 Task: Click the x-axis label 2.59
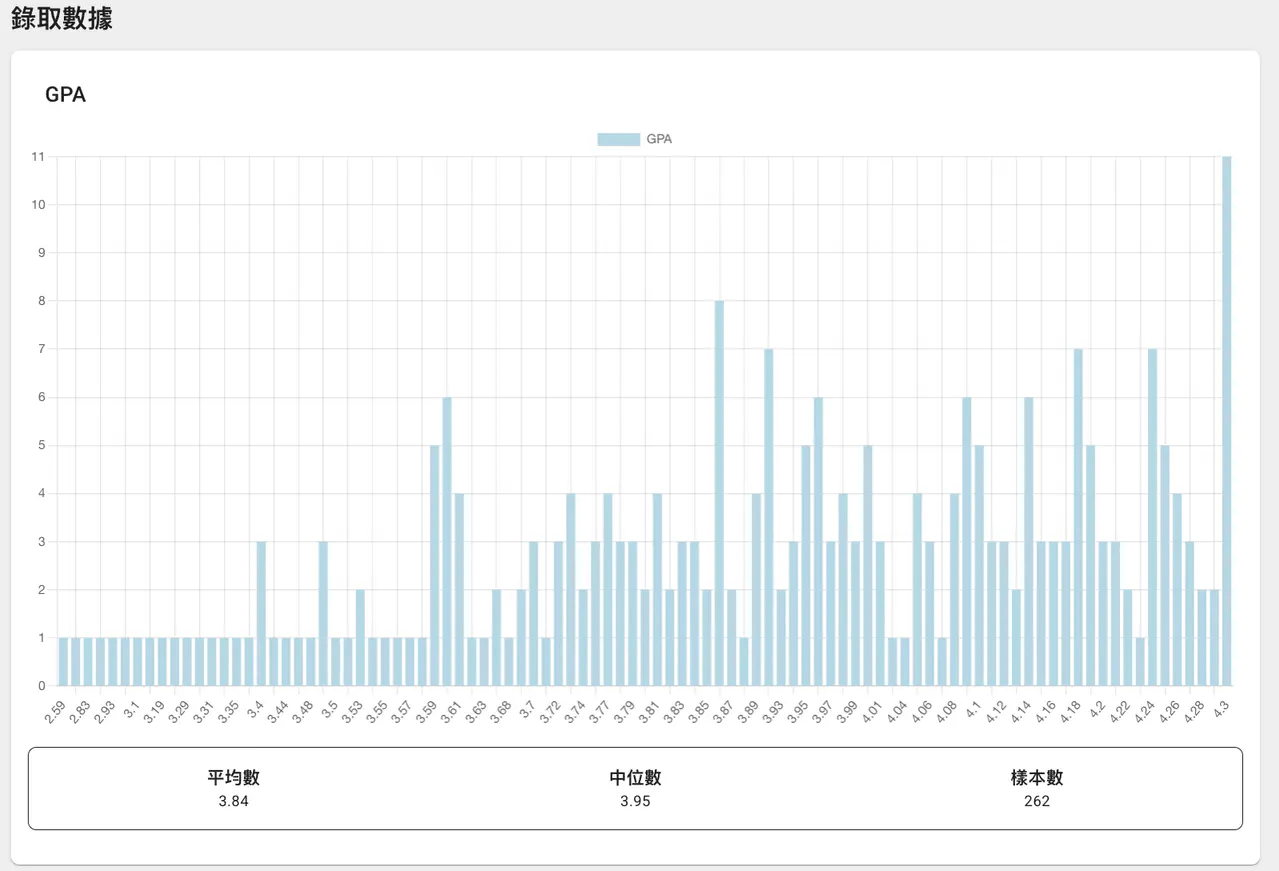(55, 711)
